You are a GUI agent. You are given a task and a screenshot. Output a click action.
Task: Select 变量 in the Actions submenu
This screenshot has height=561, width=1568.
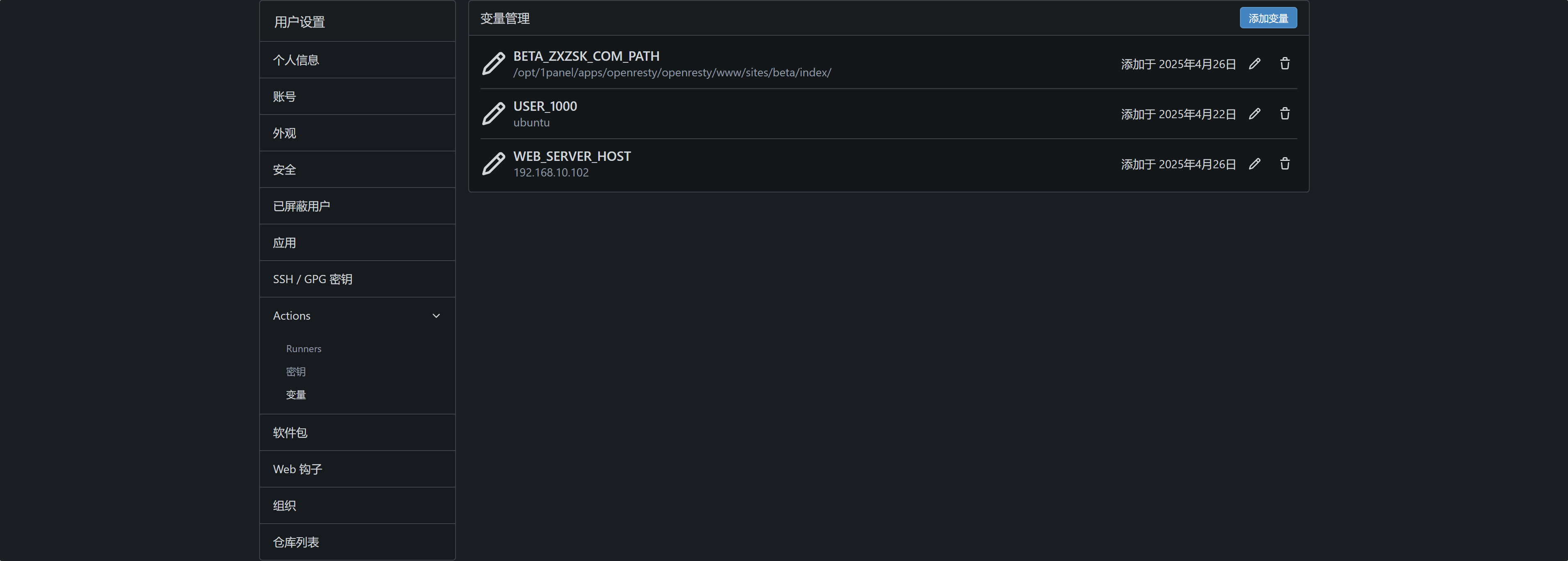pyautogui.click(x=296, y=395)
